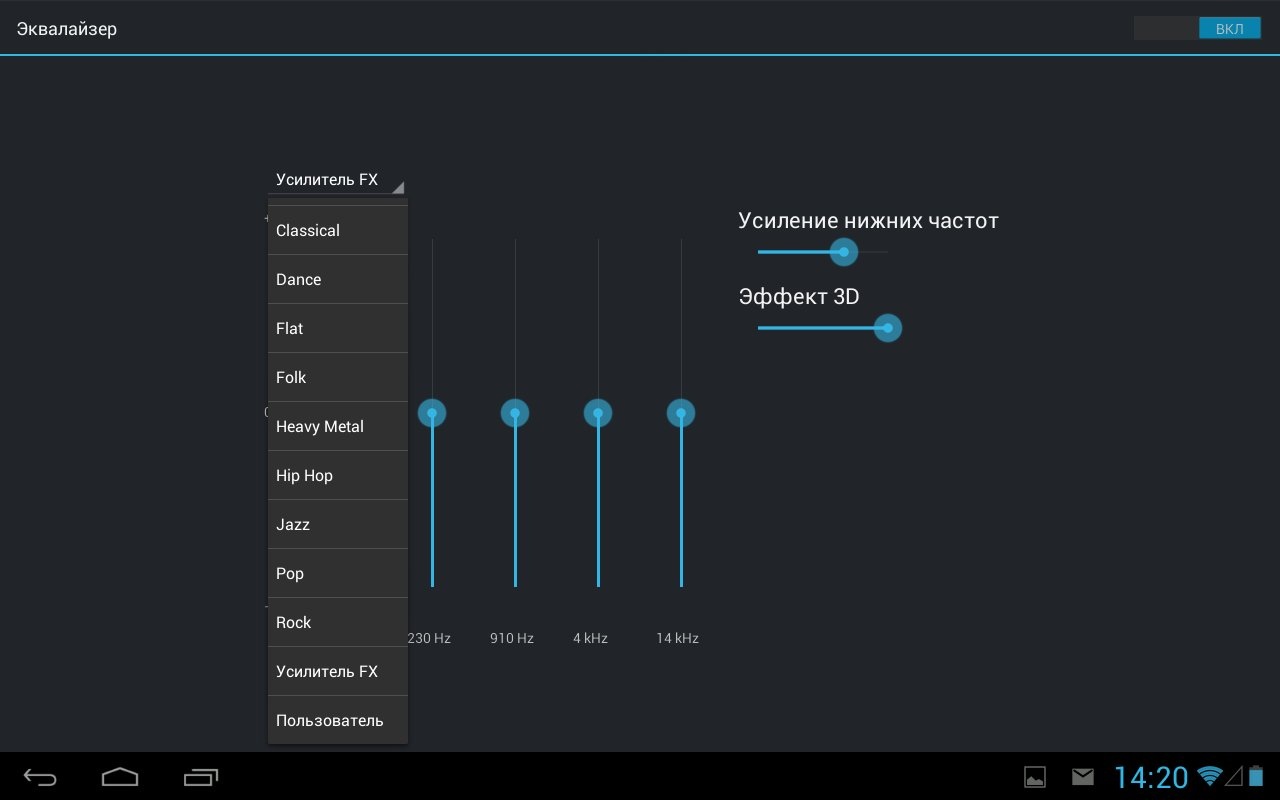Screen dimensions: 1280x800
Task: Open the picture notification icon
Action: click(1035, 777)
